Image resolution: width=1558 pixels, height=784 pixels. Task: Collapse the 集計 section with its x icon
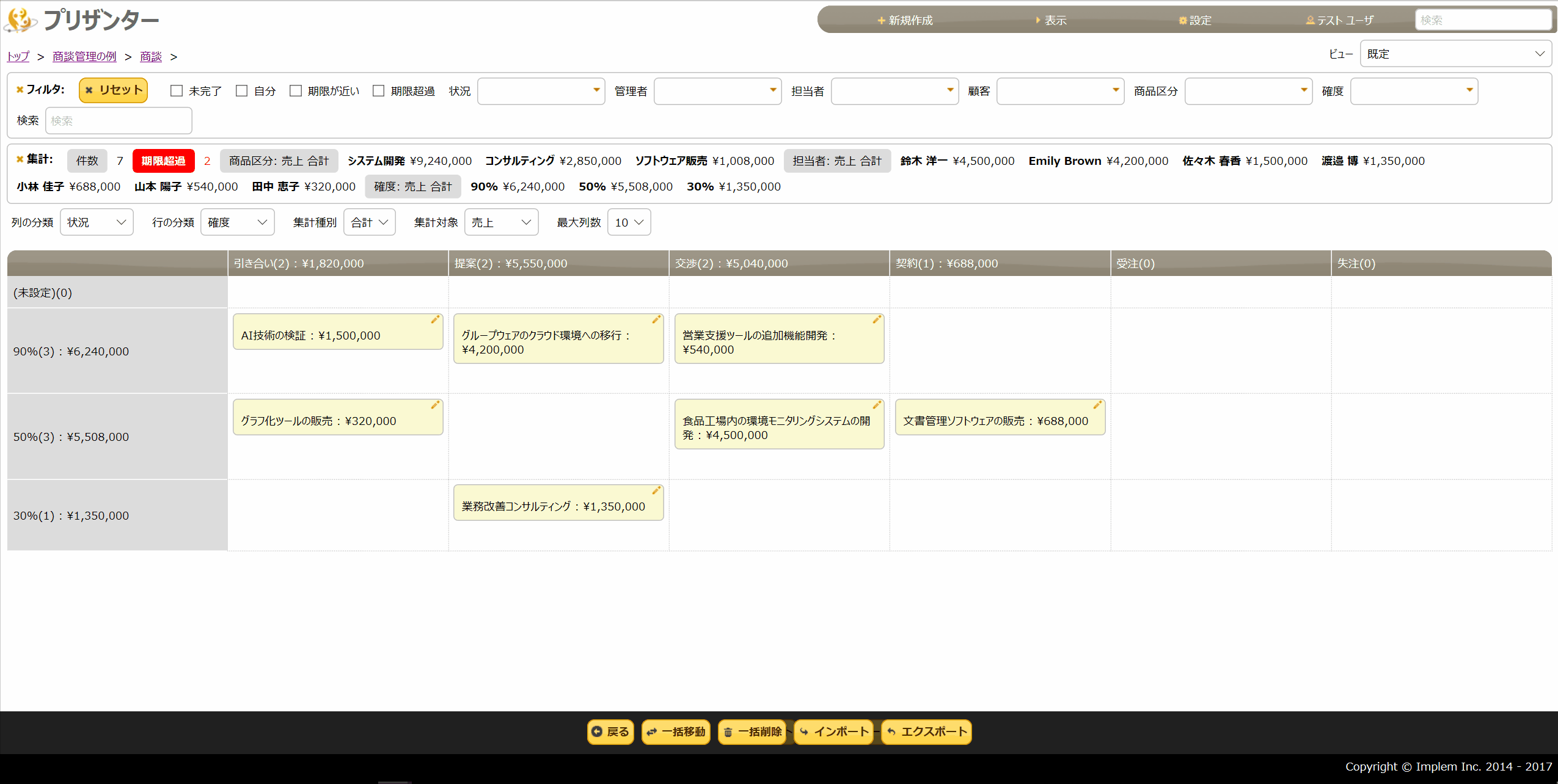coord(20,159)
